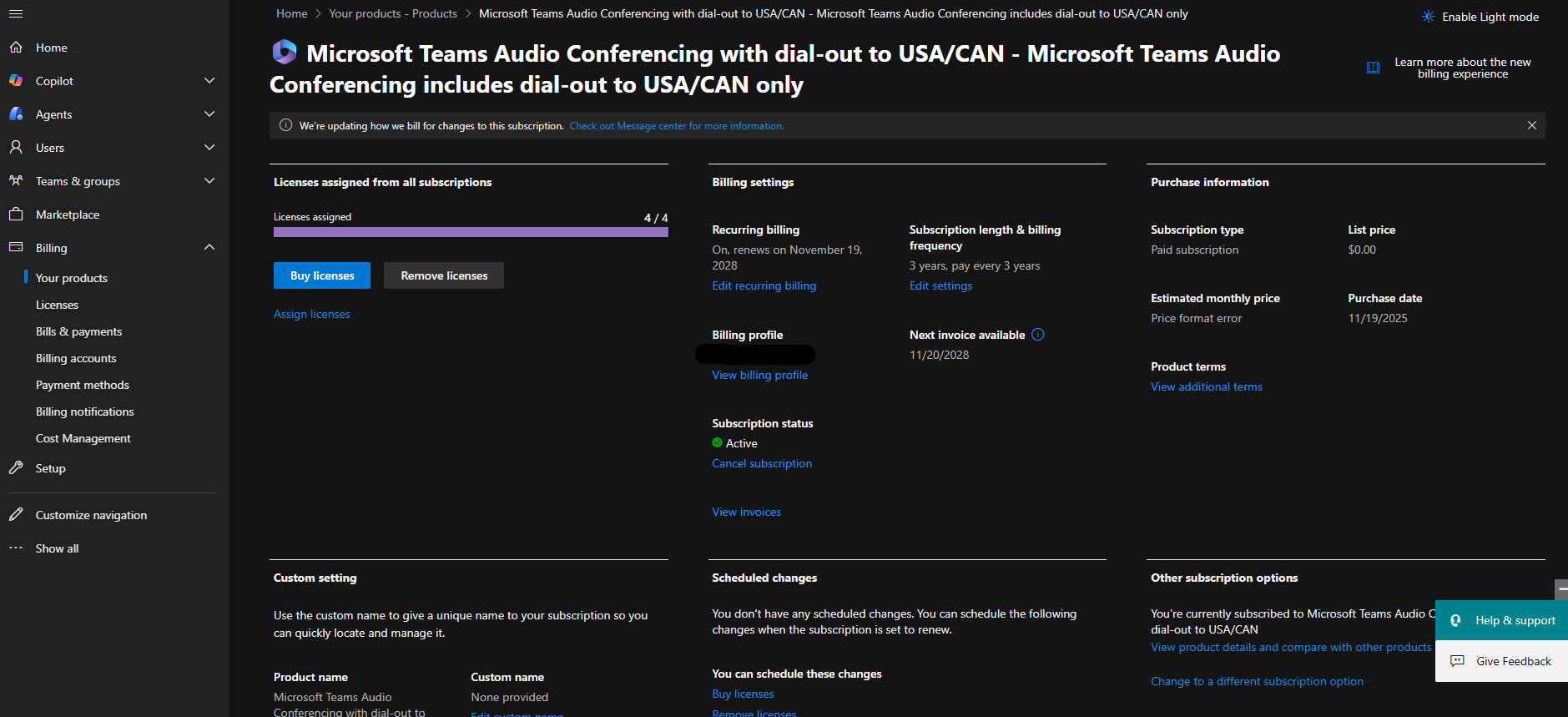Click the Agents icon in sidebar
Viewport: 1568px width, 717px height.
click(x=16, y=114)
